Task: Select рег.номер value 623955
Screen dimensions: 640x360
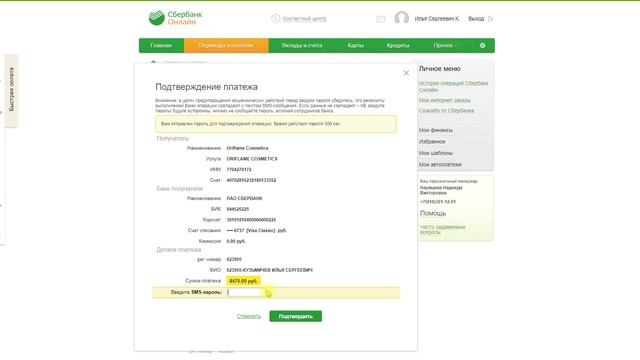Action: [x=234, y=259]
